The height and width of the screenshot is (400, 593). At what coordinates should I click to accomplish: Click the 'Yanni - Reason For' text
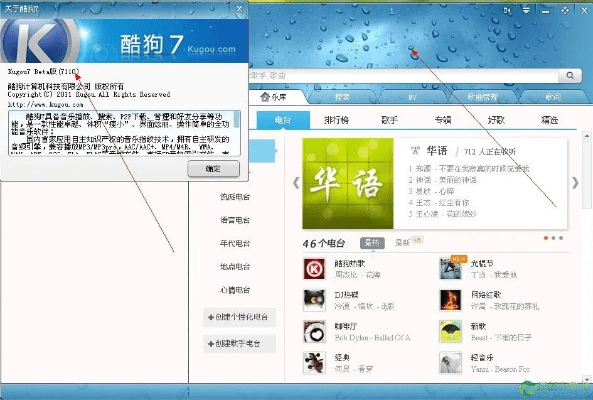click(500, 369)
